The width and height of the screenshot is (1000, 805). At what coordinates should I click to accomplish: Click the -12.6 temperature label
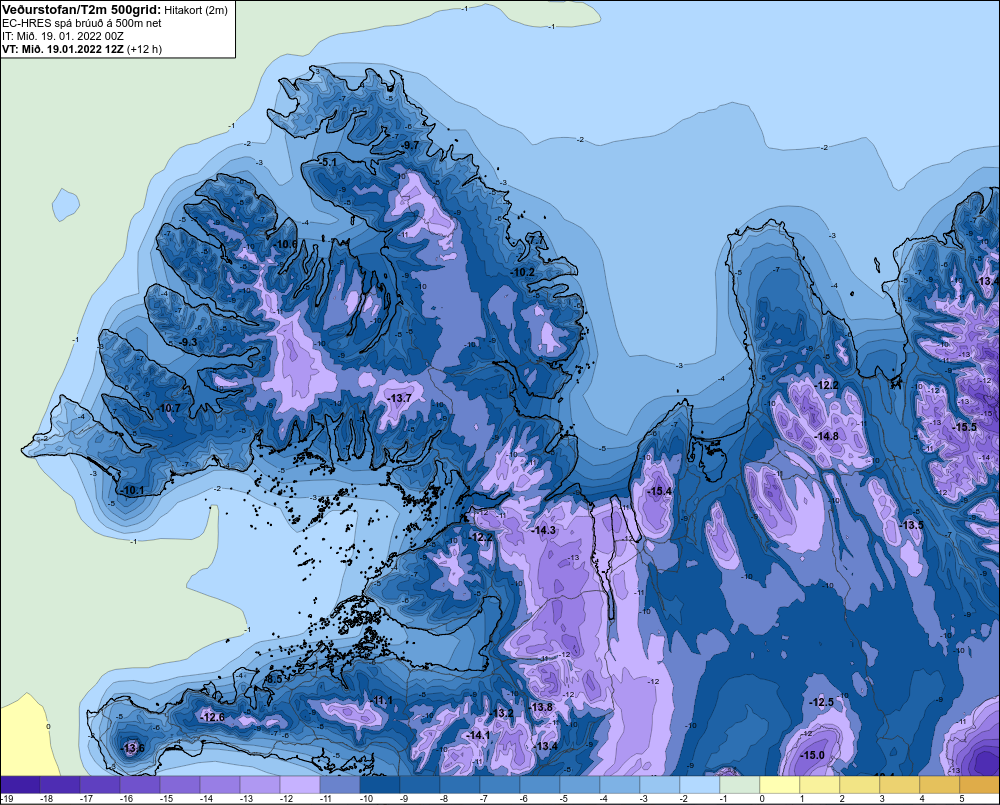[x=212, y=717]
